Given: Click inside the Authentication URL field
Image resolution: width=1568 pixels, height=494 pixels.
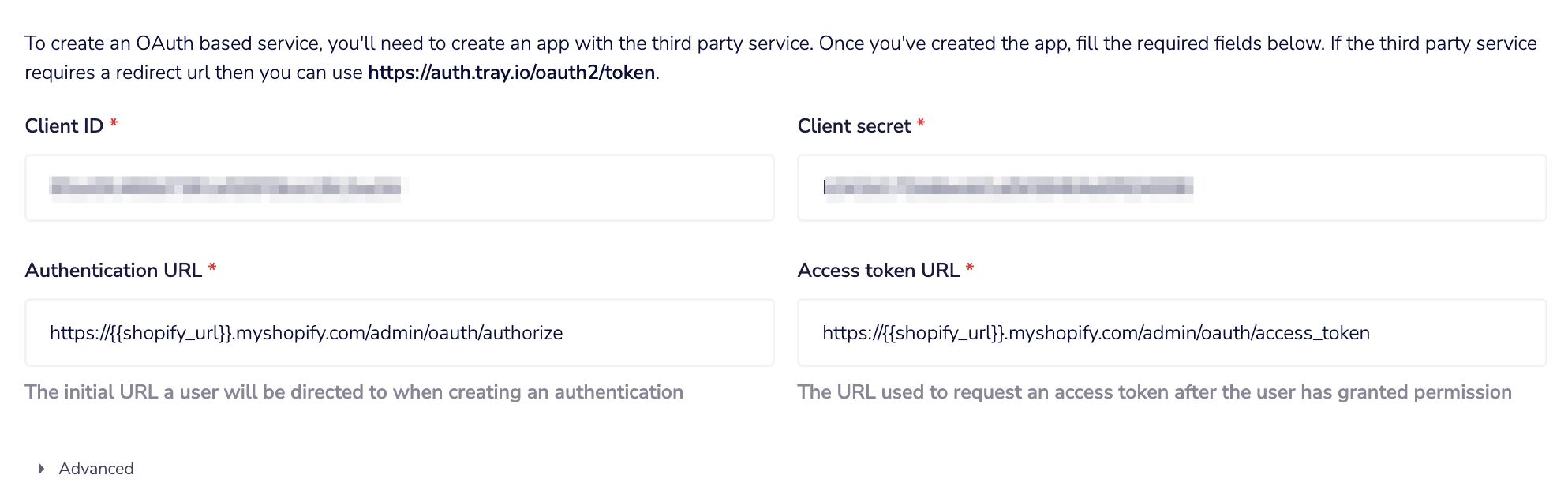Looking at the screenshot, I should pyautogui.click(x=399, y=332).
